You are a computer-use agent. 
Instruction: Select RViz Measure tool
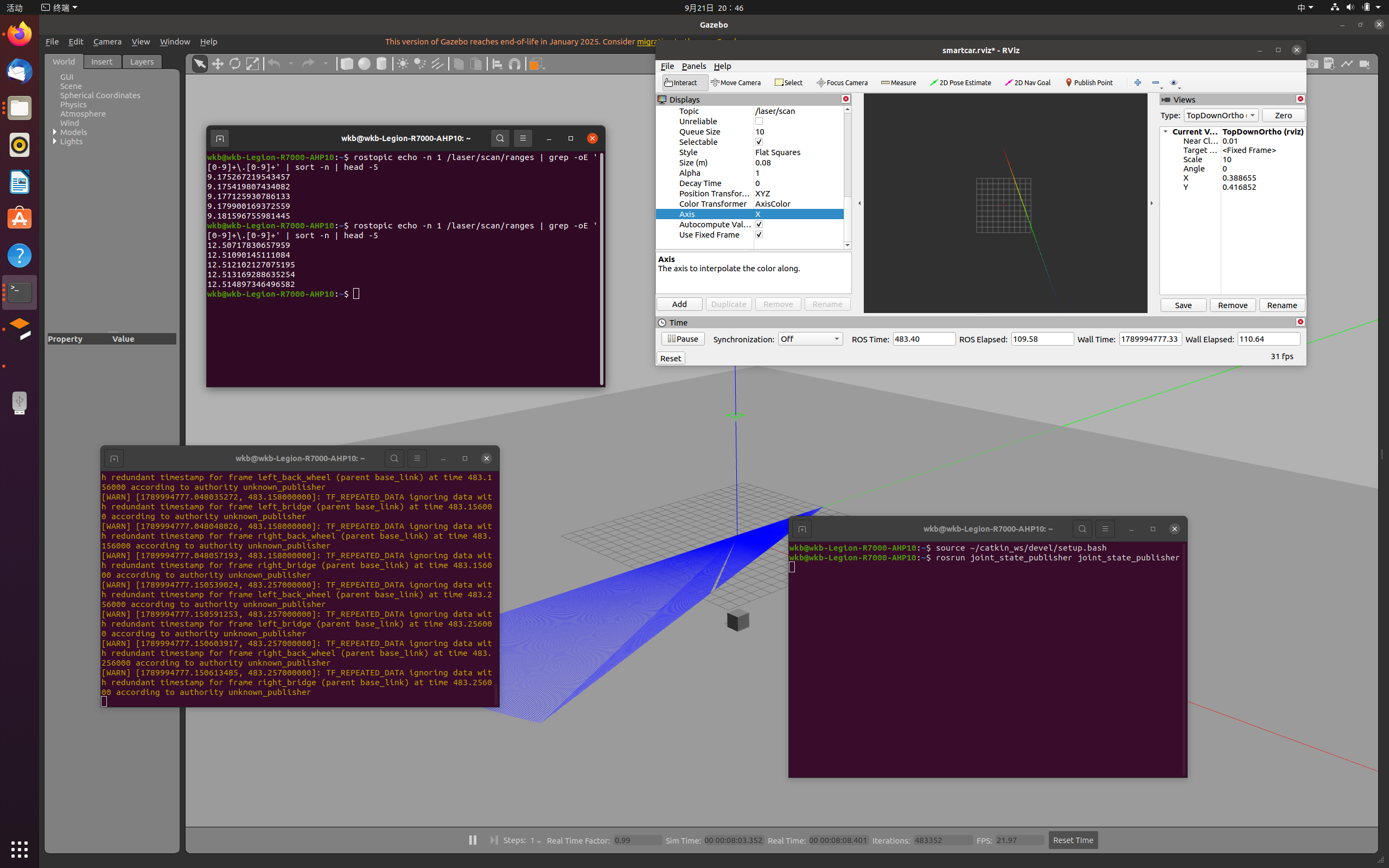pos(899,82)
